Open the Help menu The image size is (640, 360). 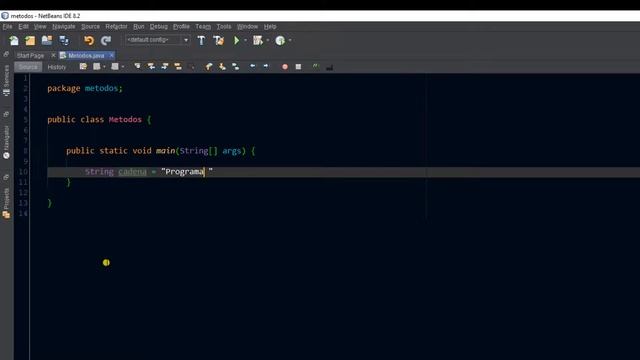click(x=270, y=27)
